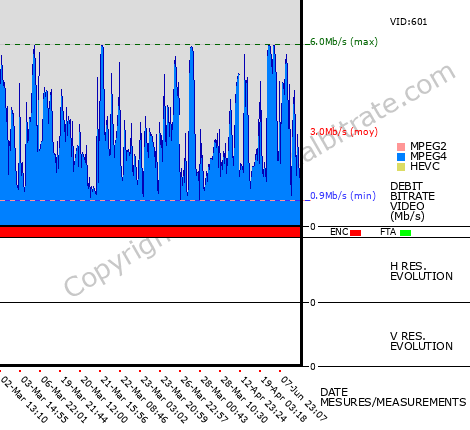Click the 02-Mar 13:10 date label
Viewport: 470px width, 430px height.
click(23, 400)
